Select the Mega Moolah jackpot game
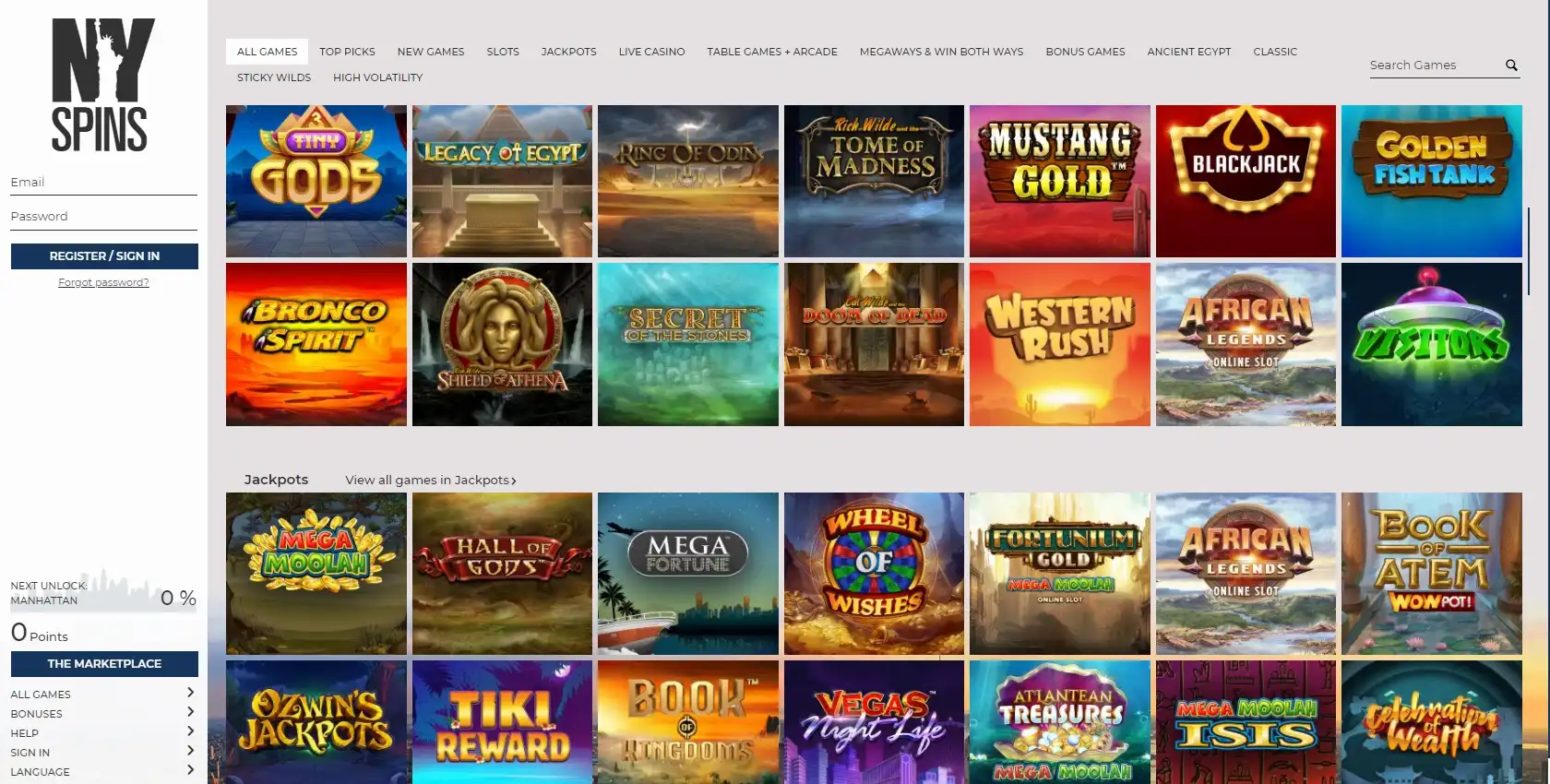1550x784 pixels. point(316,573)
